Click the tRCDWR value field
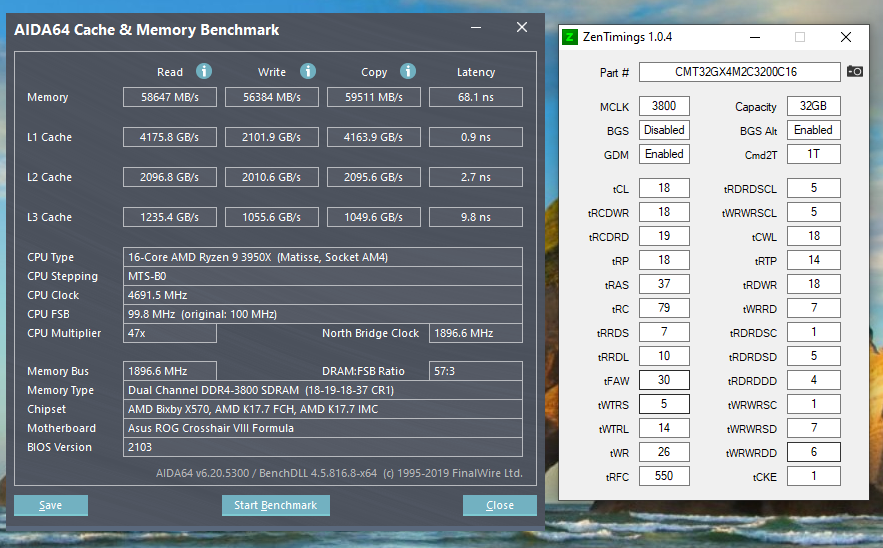 [664, 212]
